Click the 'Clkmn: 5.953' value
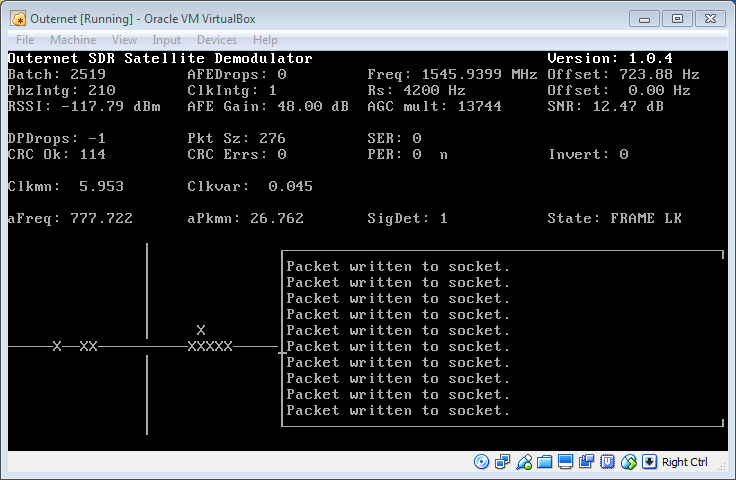Screen dimensions: 736x480 (x=66, y=186)
